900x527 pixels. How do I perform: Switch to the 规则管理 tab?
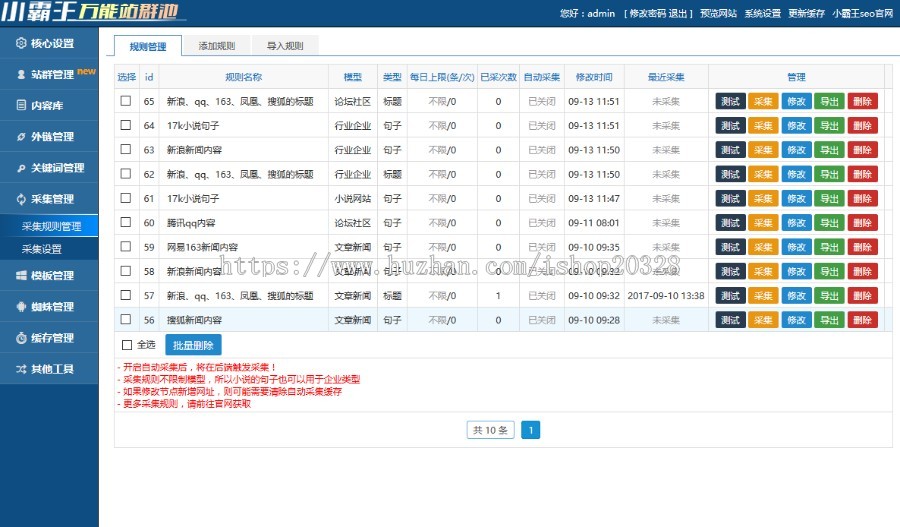(x=148, y=46)
